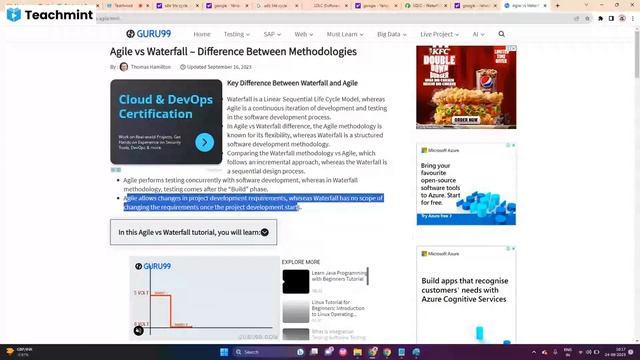
Task: Open Thomas Hamilton author link
Action: pyautogui.click(x=151, y=67)
